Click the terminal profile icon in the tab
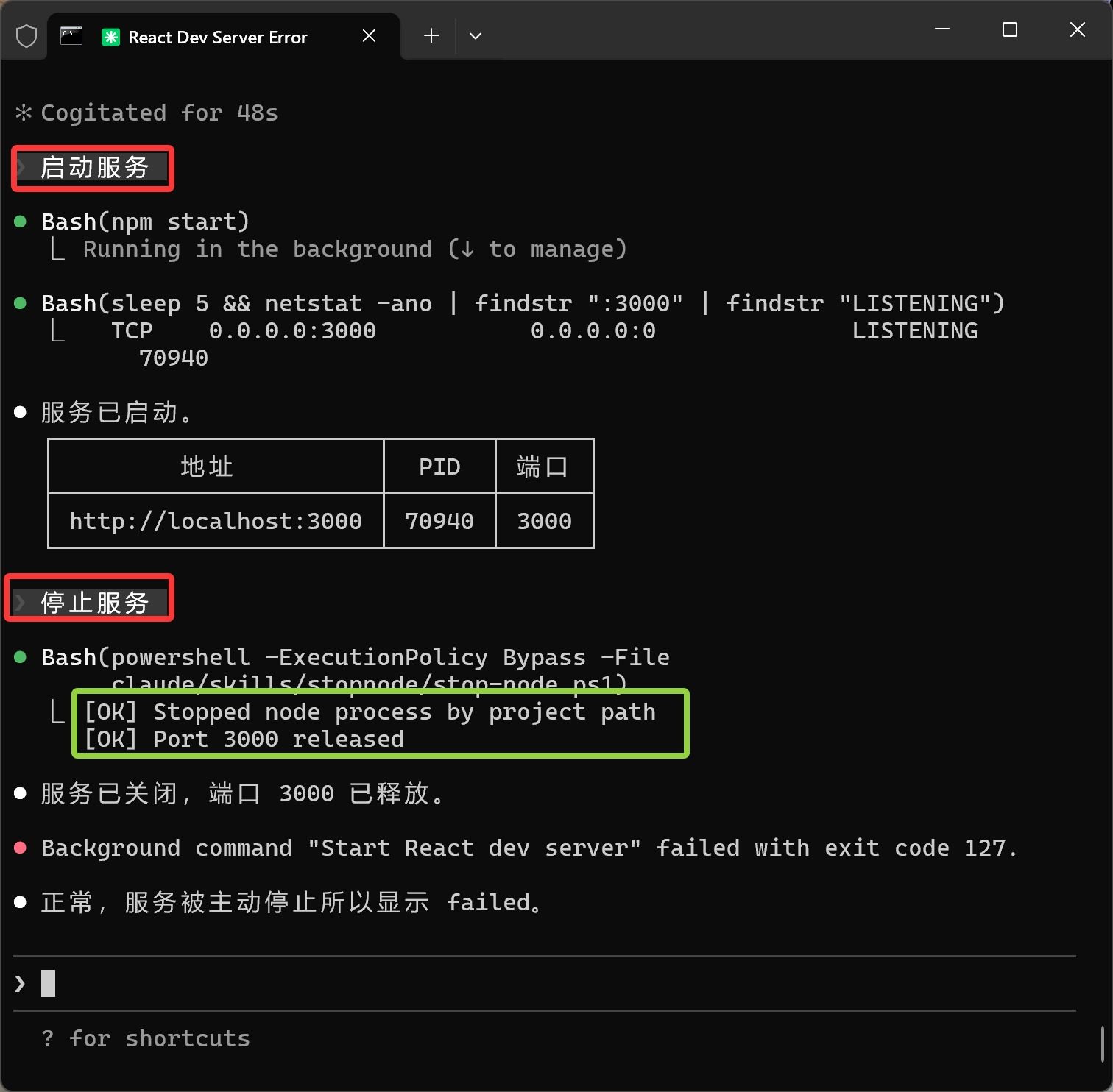1113x1092 pixels. pyautogui.click(x=71, y=36)
